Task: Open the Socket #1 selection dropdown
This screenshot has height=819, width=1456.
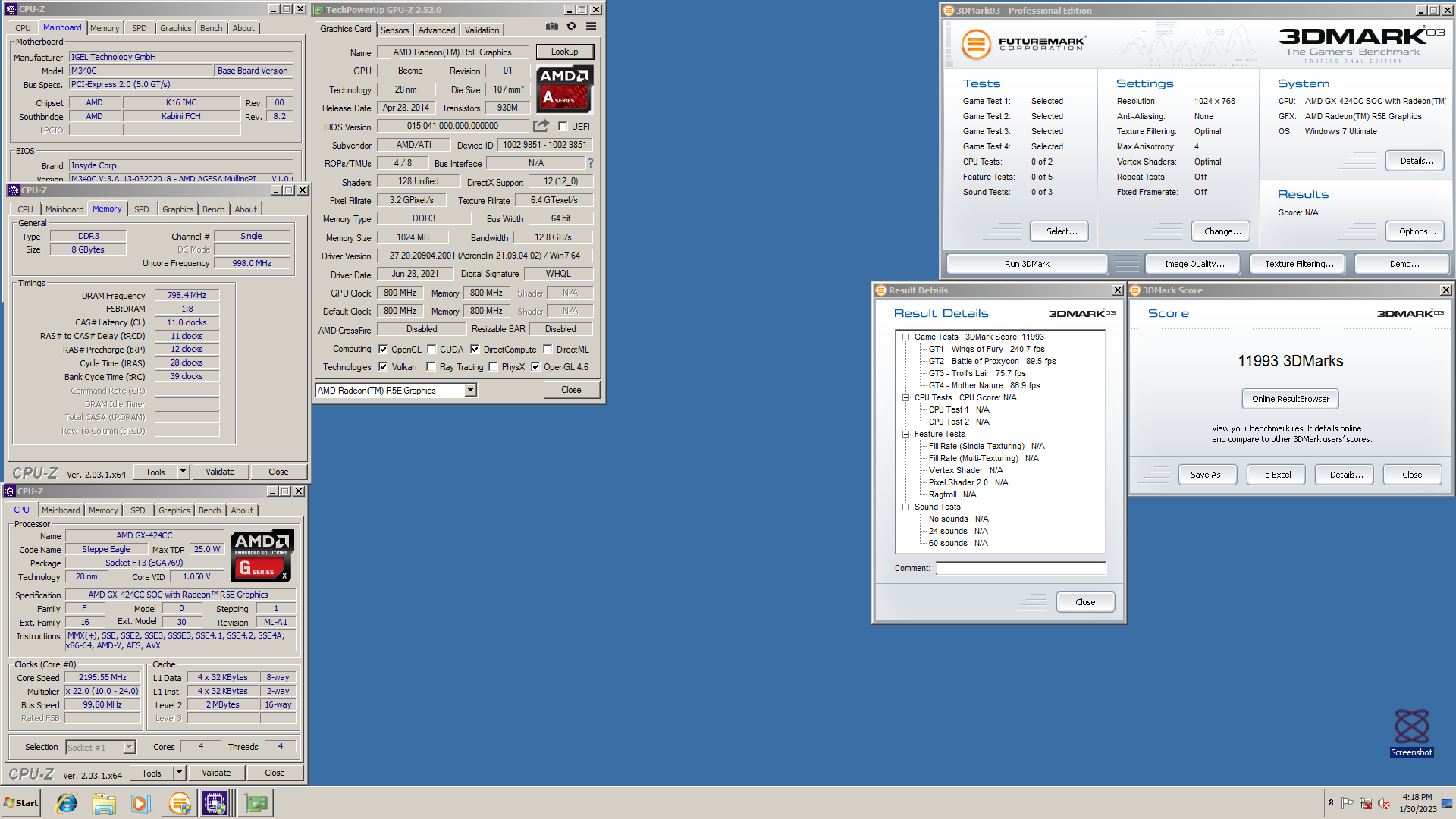Action: [129, 748]
